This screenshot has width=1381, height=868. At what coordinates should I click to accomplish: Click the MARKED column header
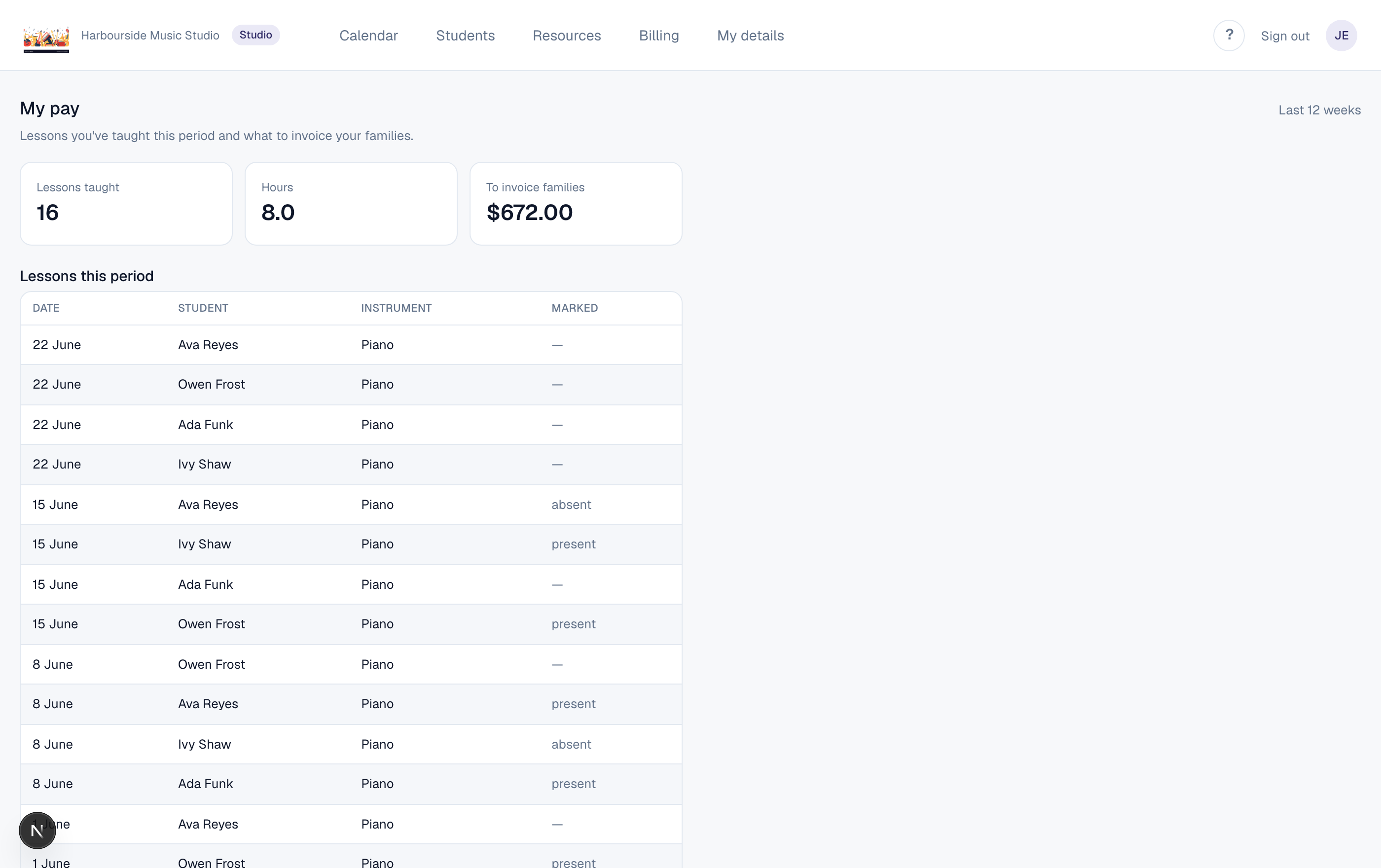pyautogui.click(x=575, y=308)
